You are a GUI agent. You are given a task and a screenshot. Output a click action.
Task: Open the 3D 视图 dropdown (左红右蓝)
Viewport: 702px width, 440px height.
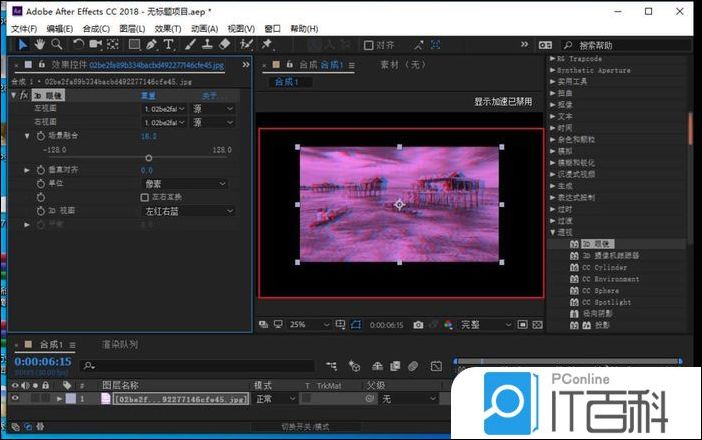[x=188, y=211]
